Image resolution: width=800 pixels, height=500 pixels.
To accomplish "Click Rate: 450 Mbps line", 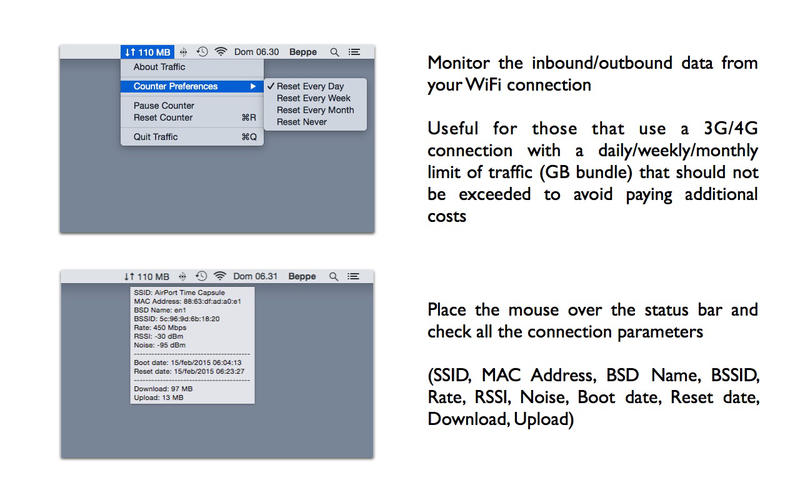I will pos(160,327).
